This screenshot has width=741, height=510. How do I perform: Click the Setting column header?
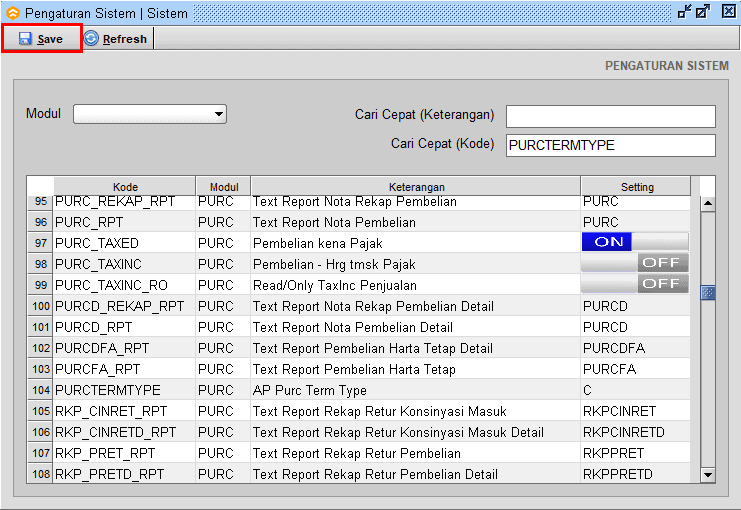tap(636, 187)
